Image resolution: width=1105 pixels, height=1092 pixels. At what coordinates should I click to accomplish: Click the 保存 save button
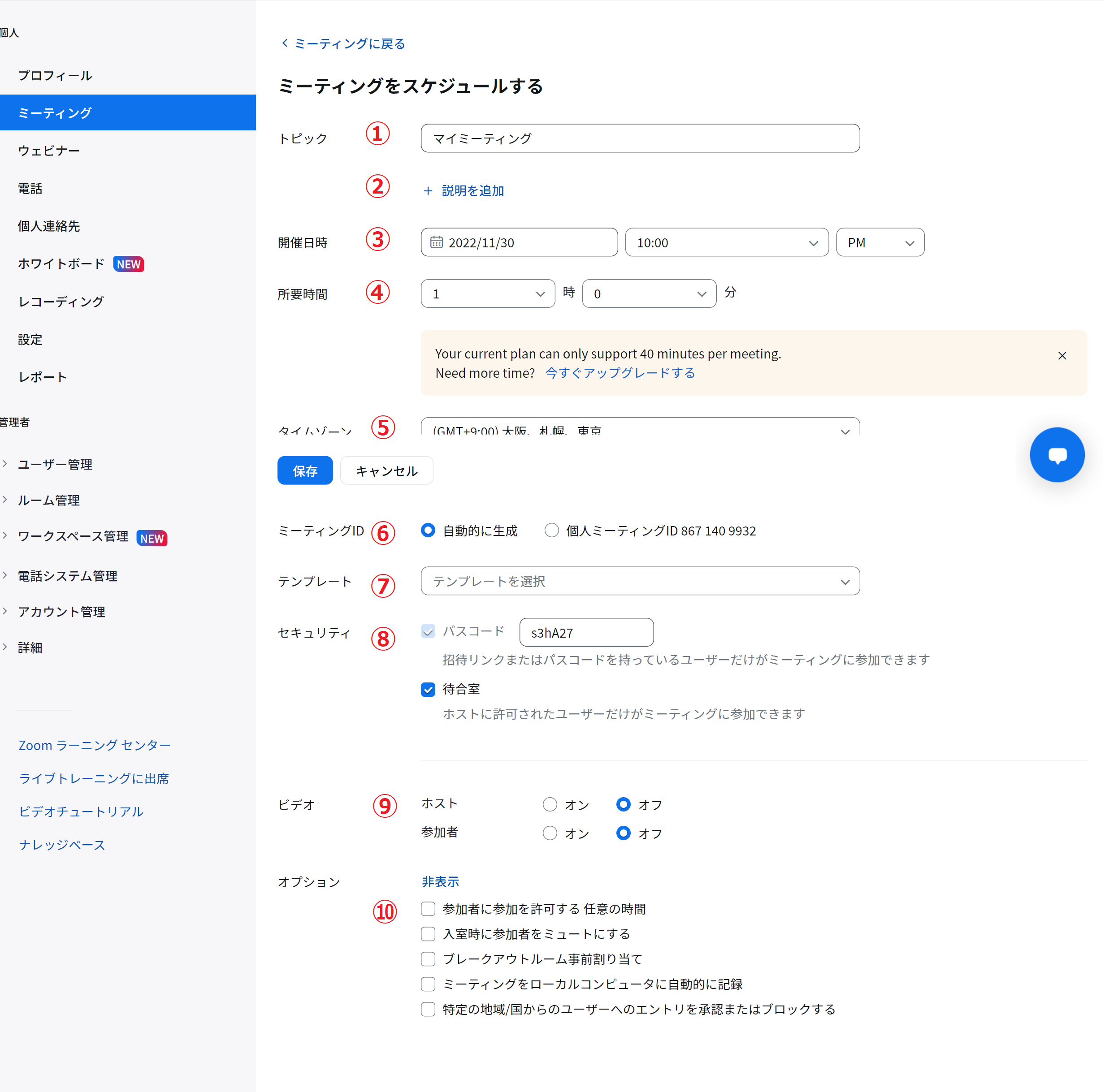click(305, 470)
